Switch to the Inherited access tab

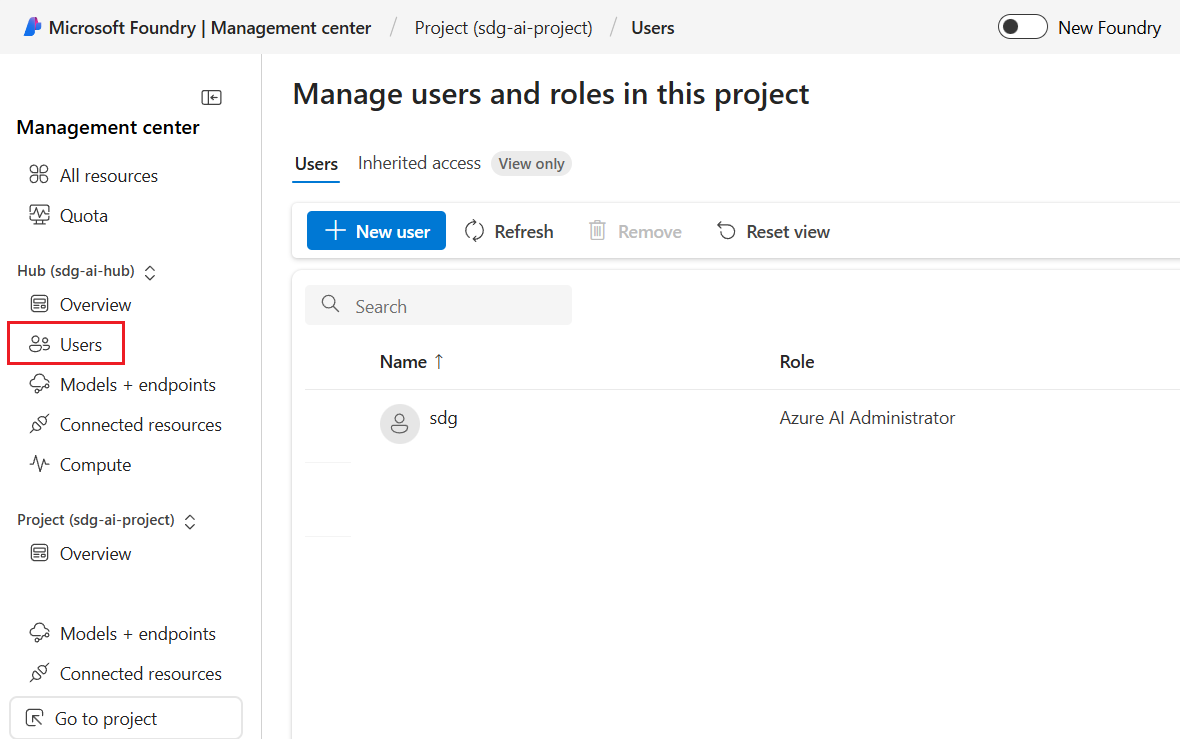click(419, 163)
